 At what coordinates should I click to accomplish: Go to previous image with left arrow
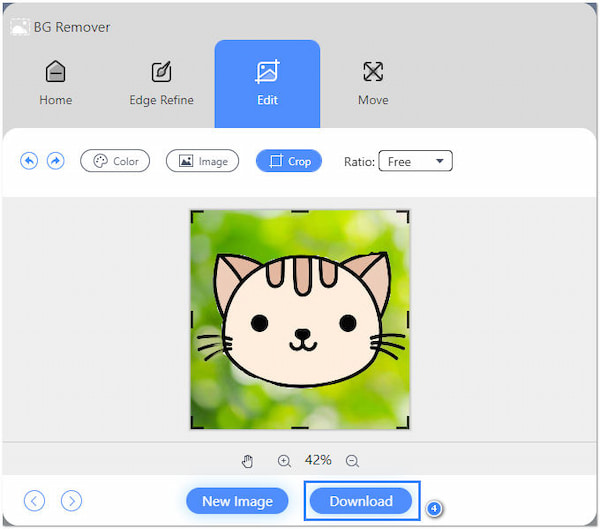(x=35, y=501)
